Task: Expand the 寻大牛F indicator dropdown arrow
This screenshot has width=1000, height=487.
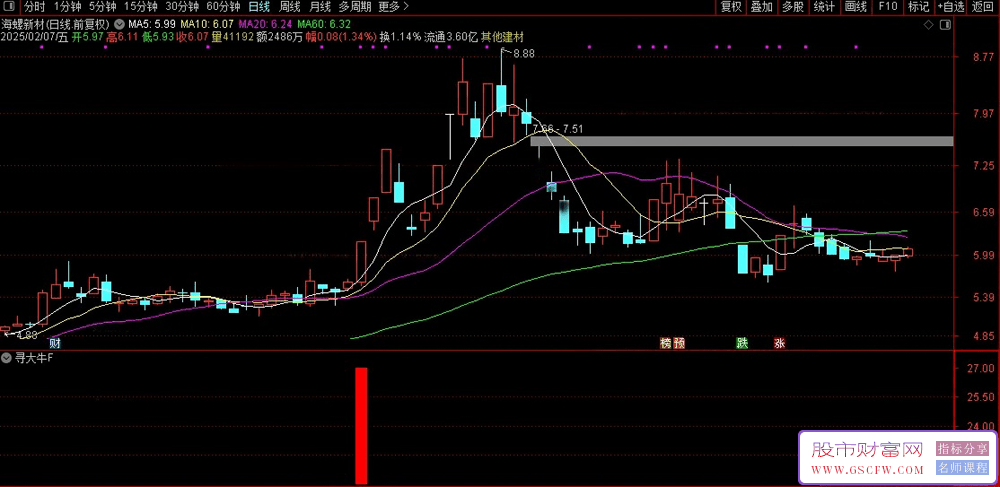Action: coord(6,357)
